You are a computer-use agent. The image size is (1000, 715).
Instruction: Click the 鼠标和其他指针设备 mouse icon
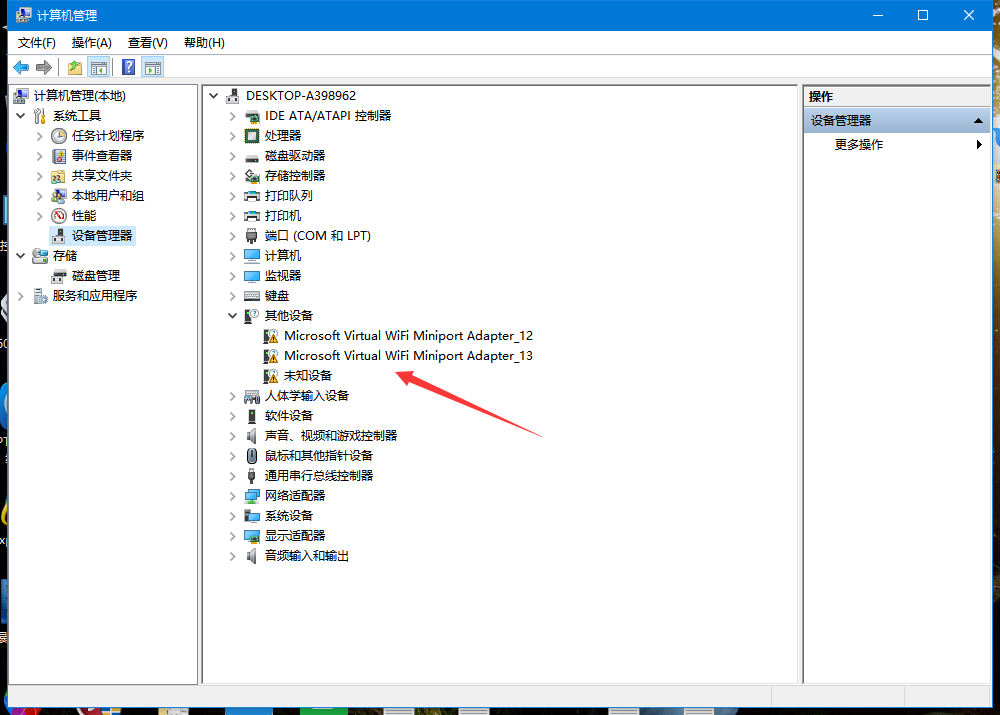253,456
